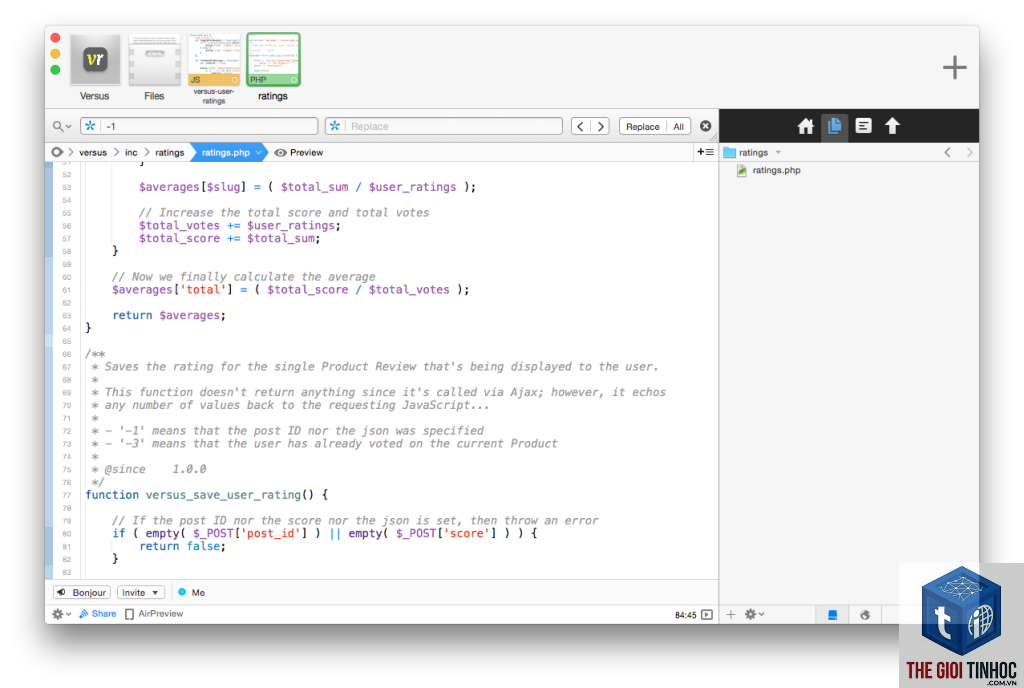Viewport: 1024px width, 688px height.
Task: Show the sidebar Files pane
Action: point(834,126)
